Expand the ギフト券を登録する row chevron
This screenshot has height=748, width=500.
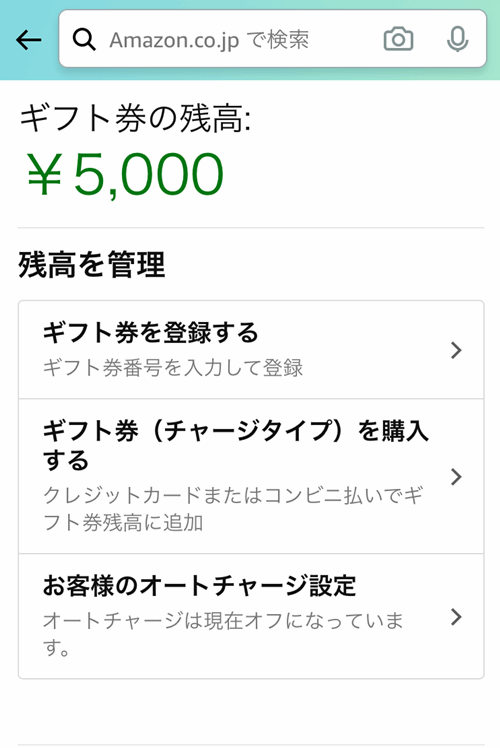pyautogui.click(x=456, y=350)
